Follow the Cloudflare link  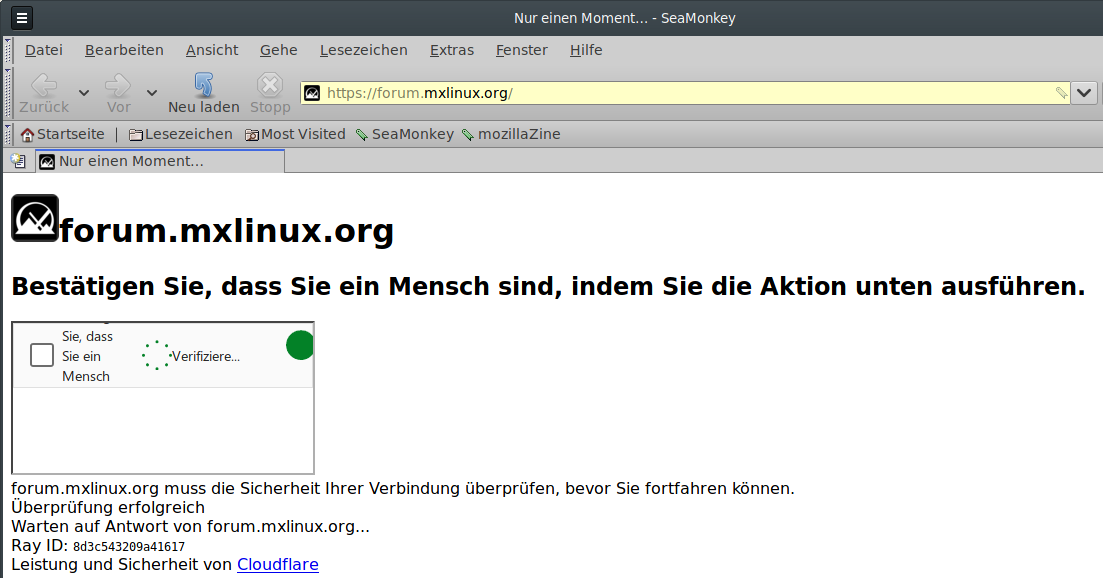click(x=278, y=564)
